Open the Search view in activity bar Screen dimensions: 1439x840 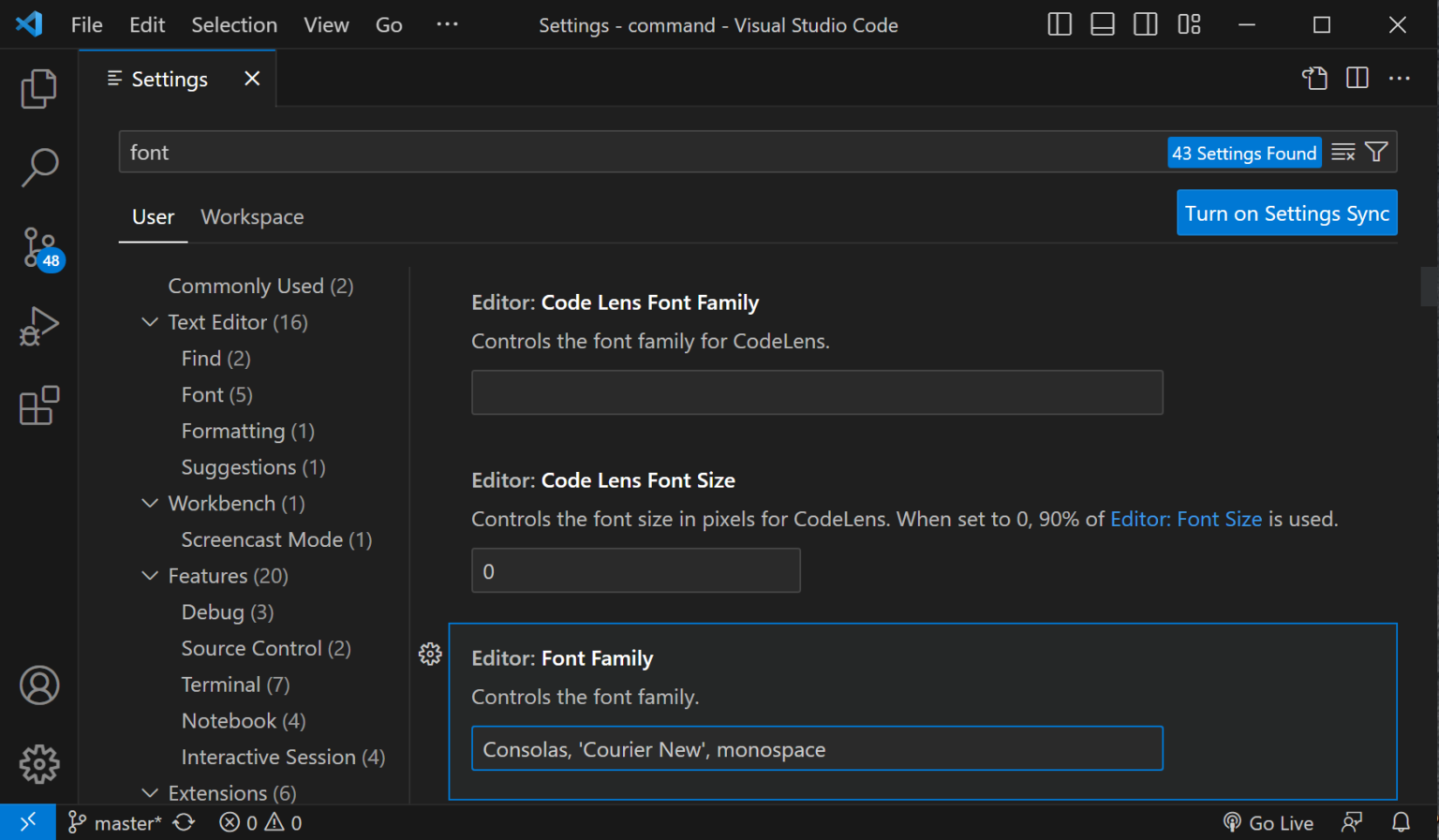tap(38, 168)
